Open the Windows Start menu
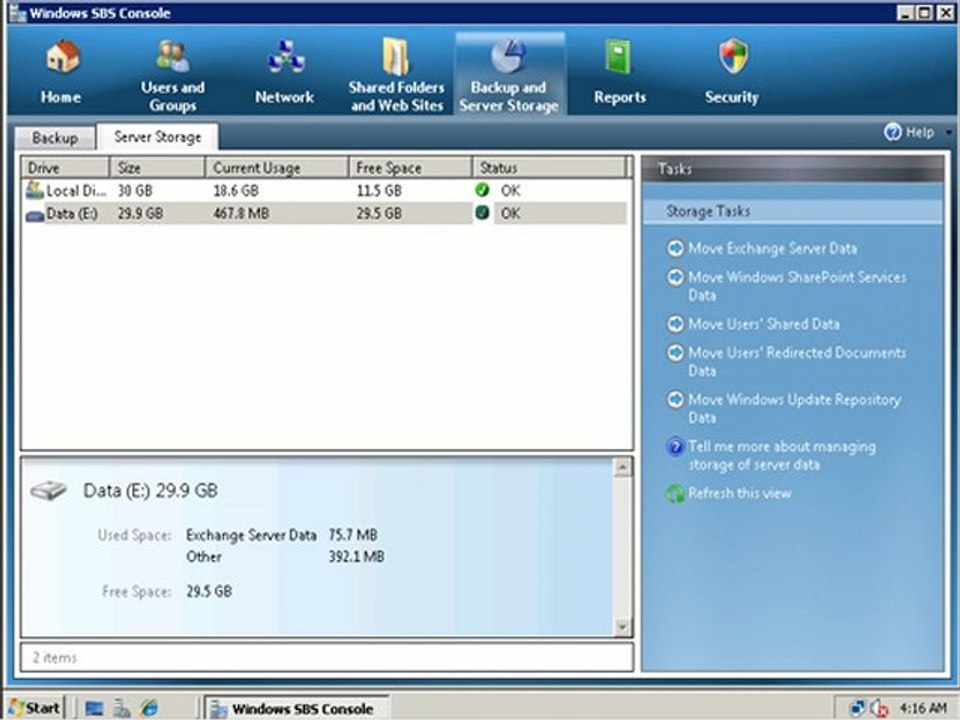 click(35, 708)
